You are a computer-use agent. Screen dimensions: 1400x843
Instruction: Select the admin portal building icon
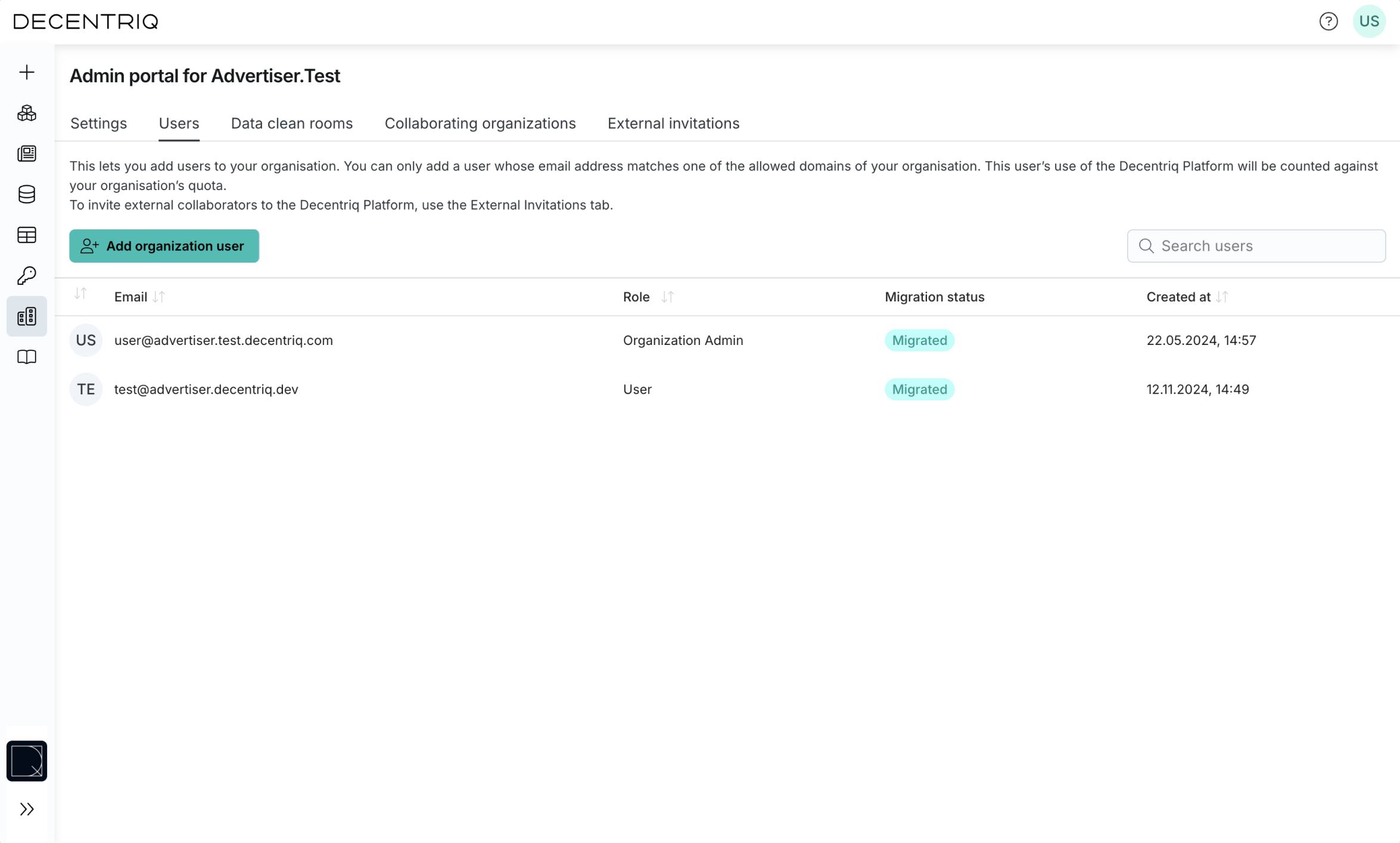click(x=27, y=316)
